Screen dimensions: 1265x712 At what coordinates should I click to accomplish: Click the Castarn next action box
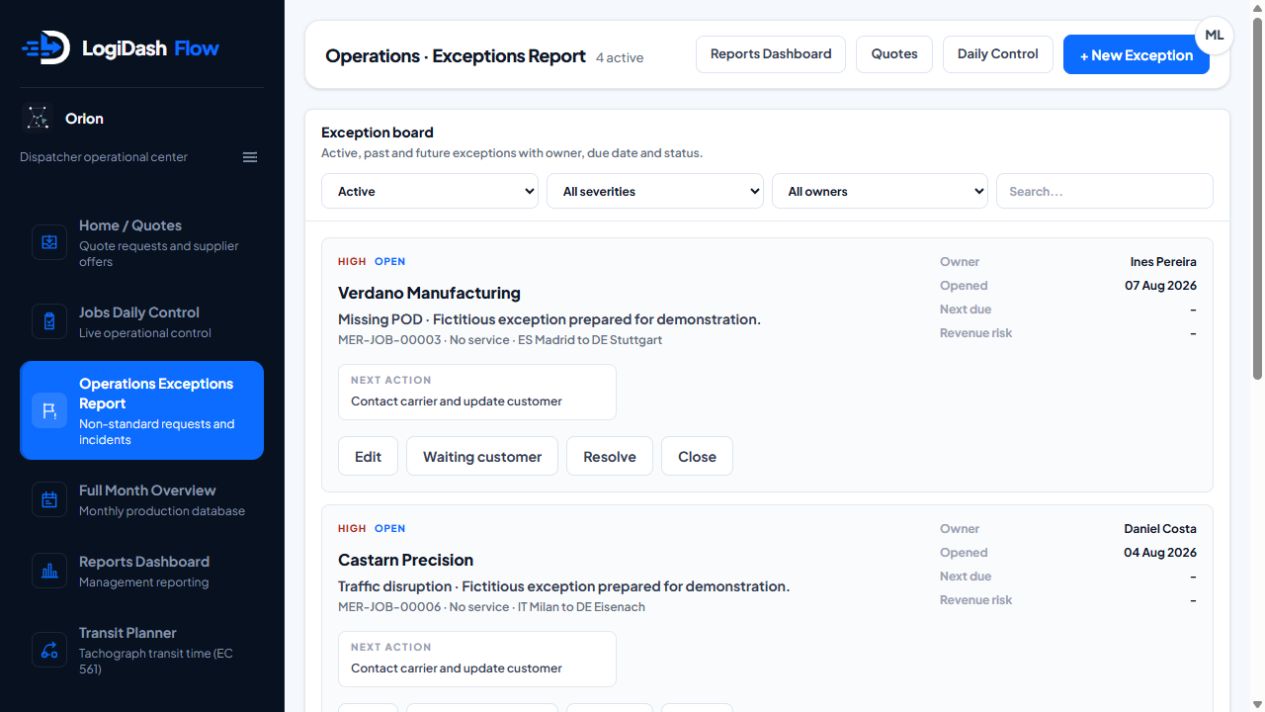pyautogui.click(x=477, y=659)
